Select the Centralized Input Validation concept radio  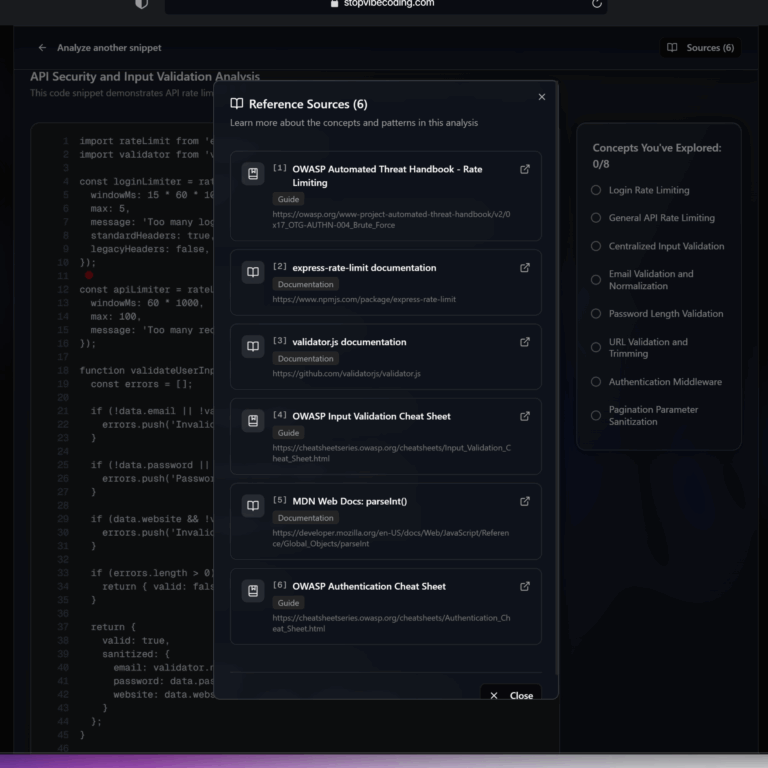point(596,246)
